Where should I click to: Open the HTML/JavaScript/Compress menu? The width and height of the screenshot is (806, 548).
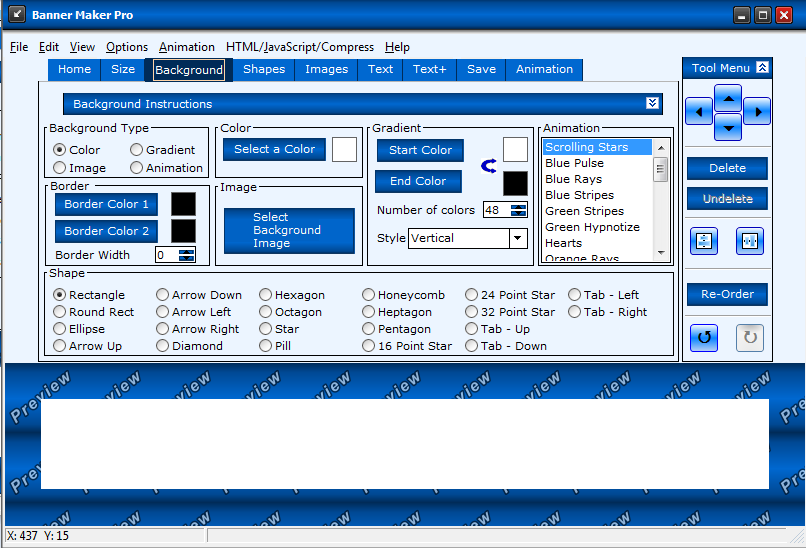pyautogui.click(x=300, y=47)
